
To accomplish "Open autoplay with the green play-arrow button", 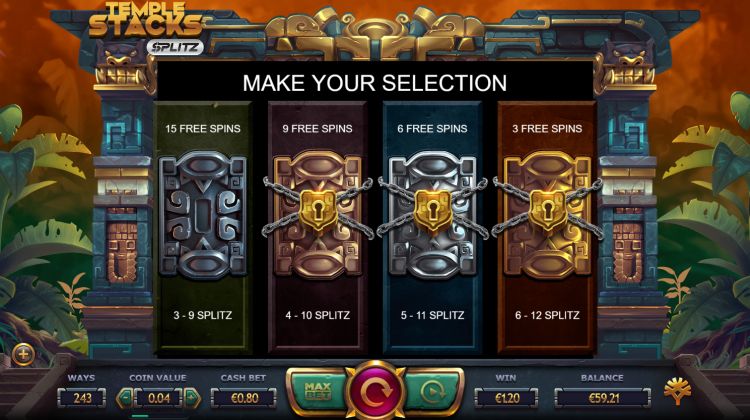I will 432,392.
